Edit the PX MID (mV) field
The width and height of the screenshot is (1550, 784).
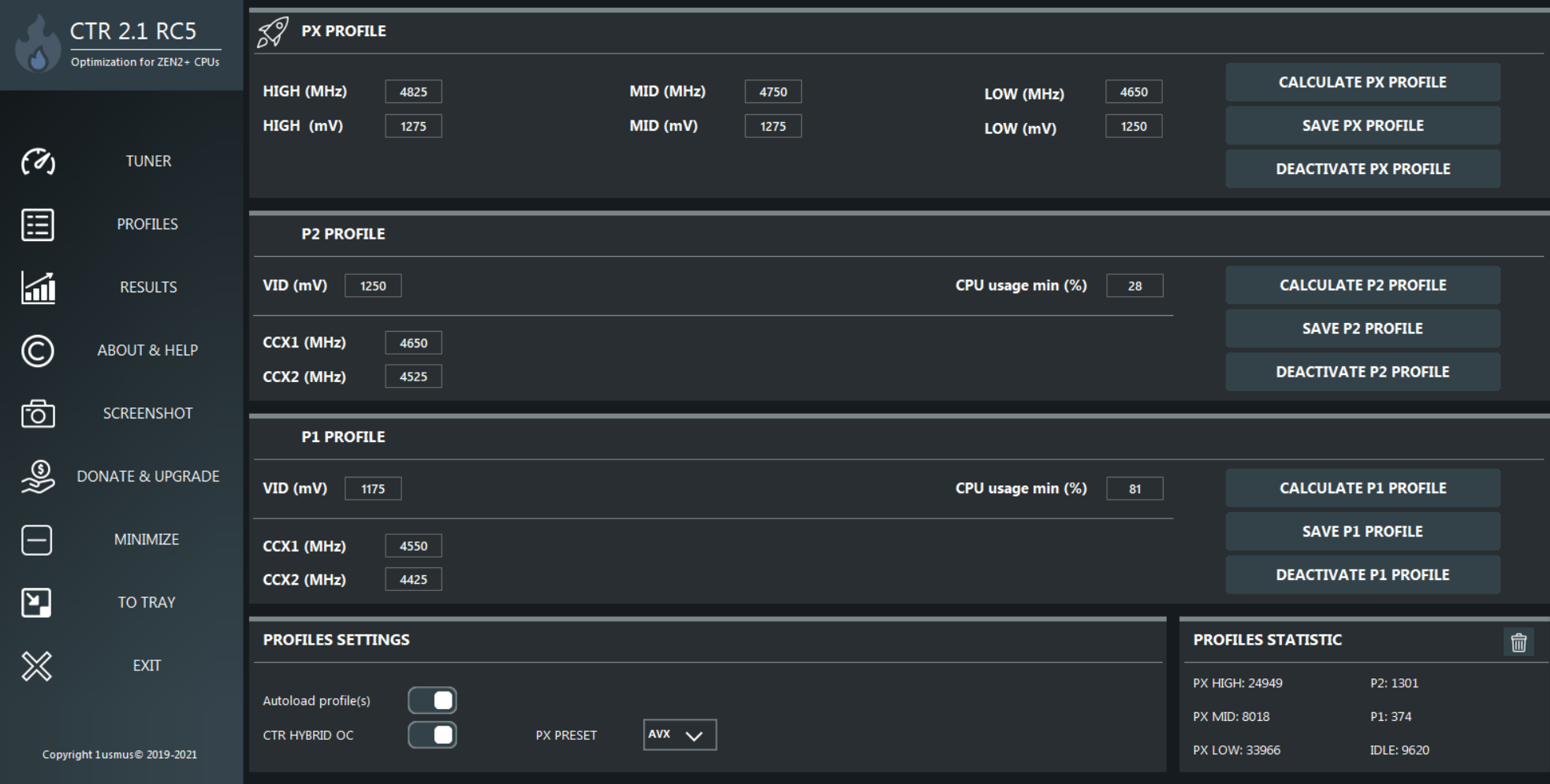(773, 126)
